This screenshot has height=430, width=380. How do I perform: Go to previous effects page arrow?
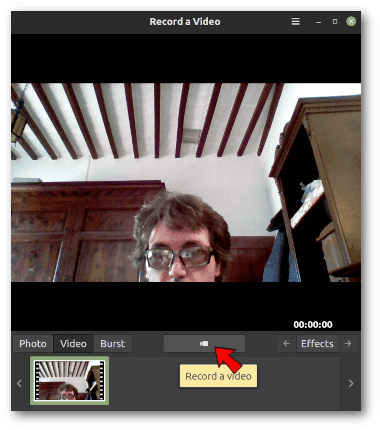click(286, 344)
